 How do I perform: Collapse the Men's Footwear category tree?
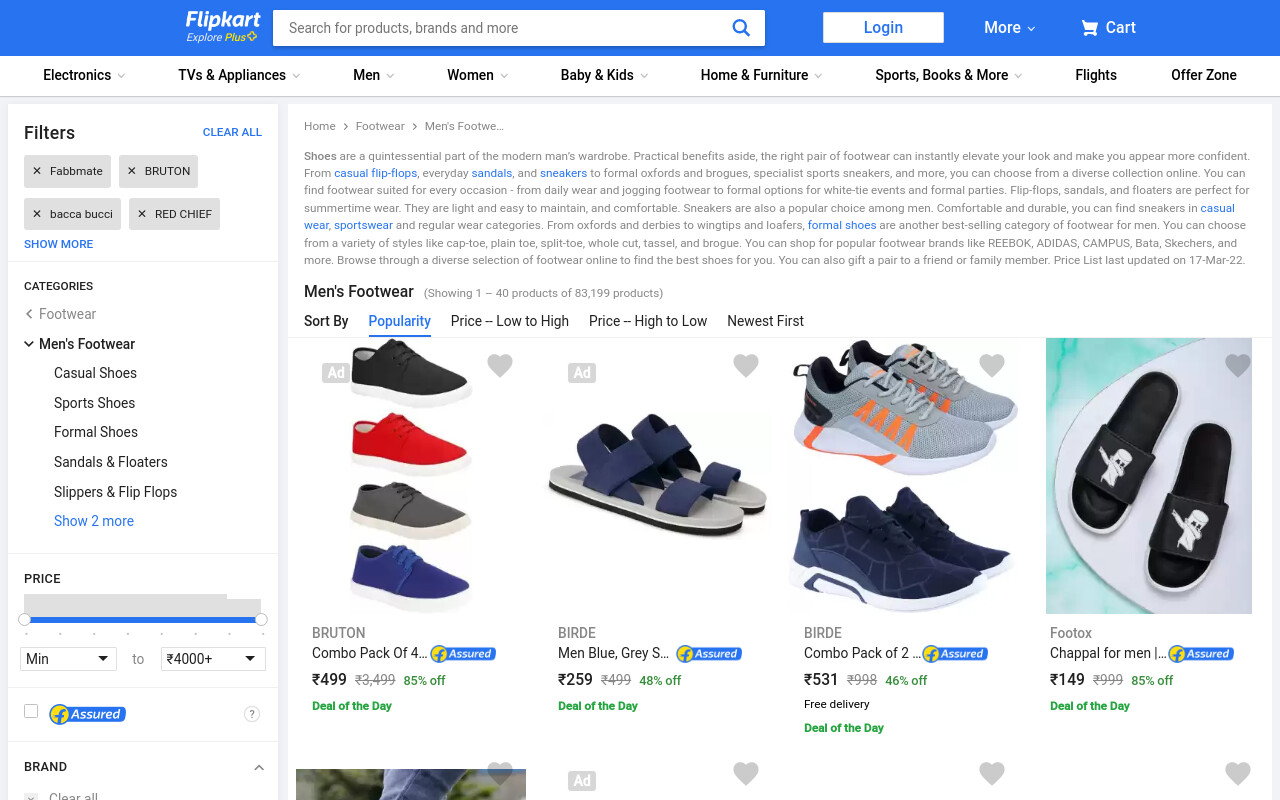click(x=29, y=344)
